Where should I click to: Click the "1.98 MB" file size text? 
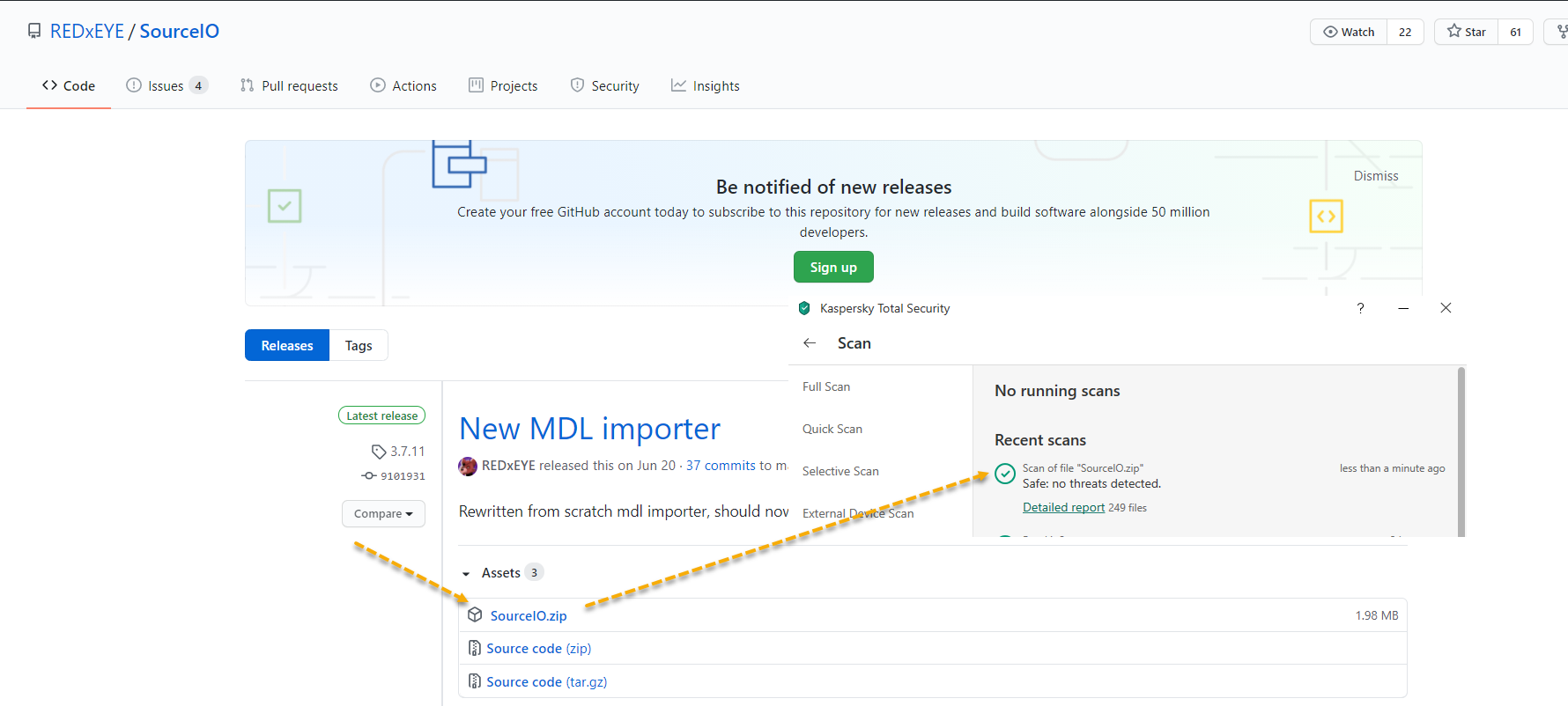pos(1377,615)
